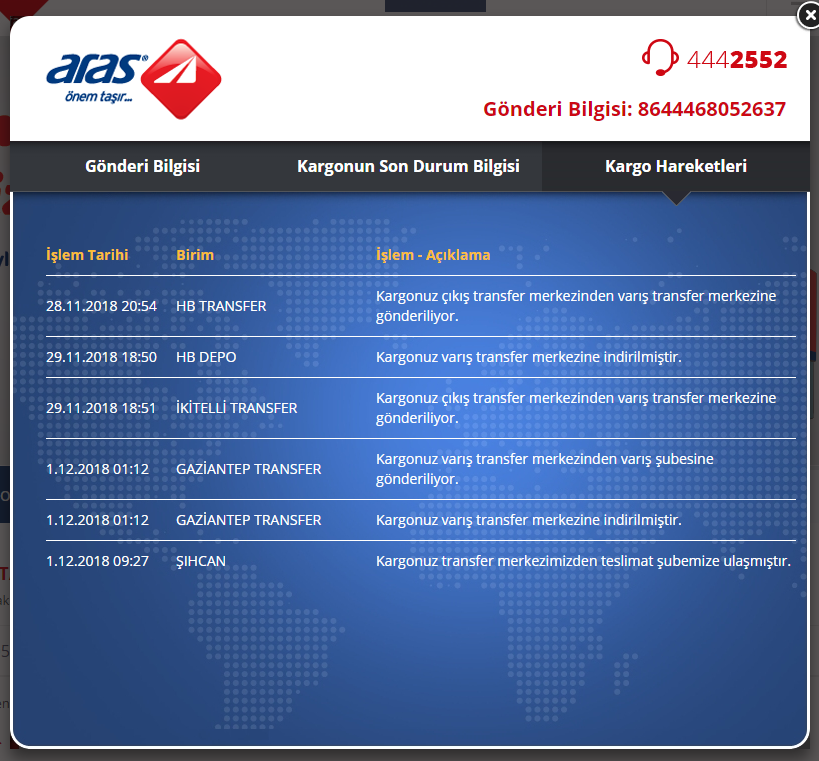Click the ŞIHCAN branch entry
819x761 pixels.
pyautogui.click(x=201, y=561)
